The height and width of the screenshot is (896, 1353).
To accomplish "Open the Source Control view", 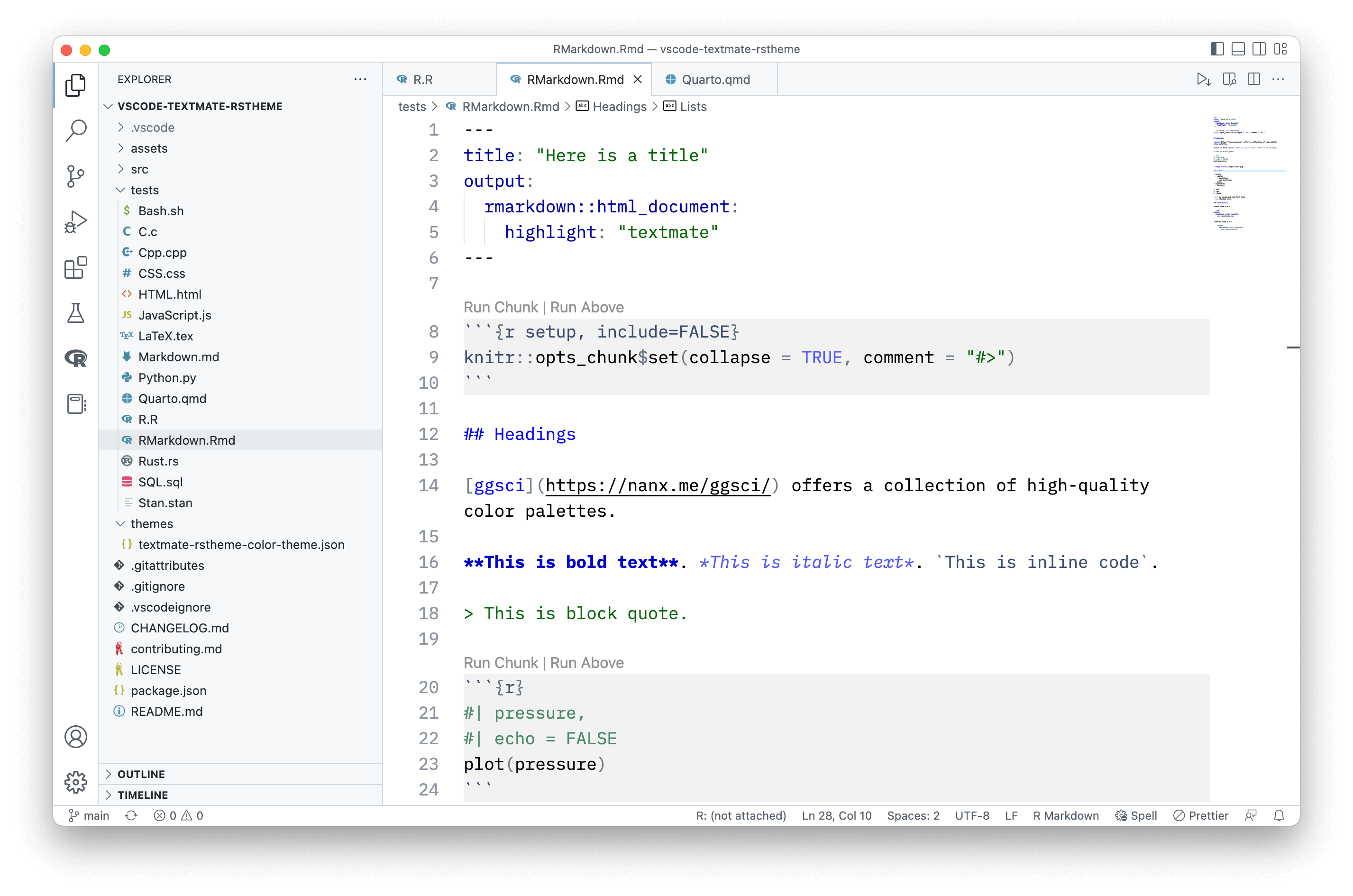I will click(x=76, y=176).
